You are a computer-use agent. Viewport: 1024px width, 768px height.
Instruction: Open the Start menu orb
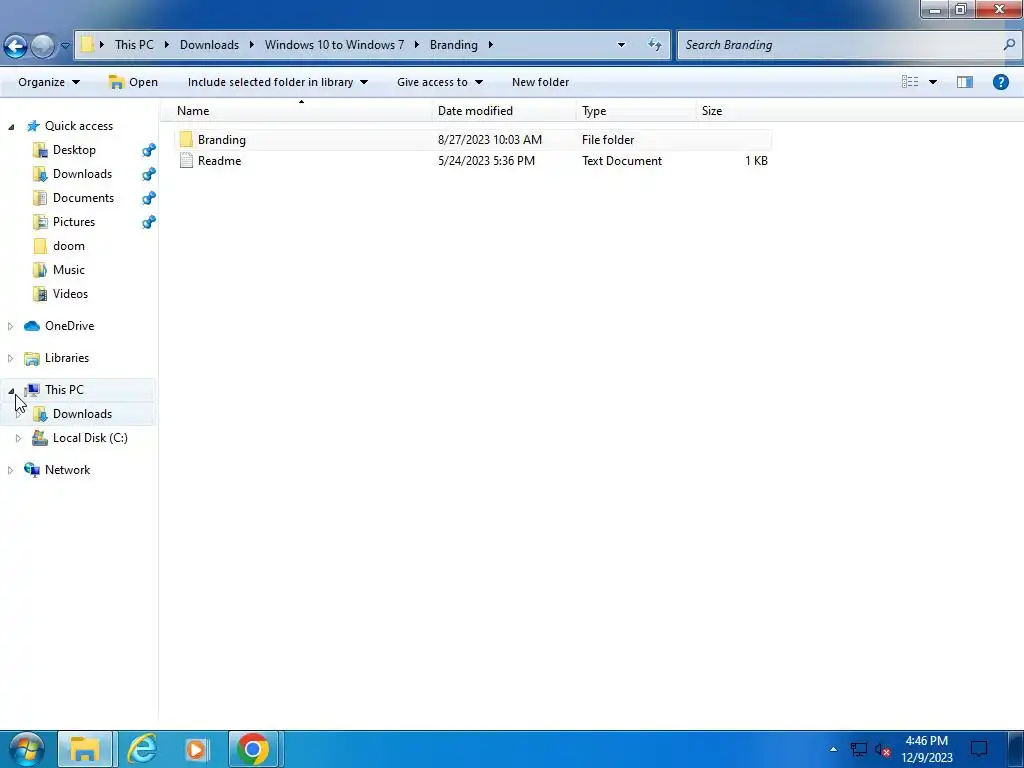(x=26, y=749)
